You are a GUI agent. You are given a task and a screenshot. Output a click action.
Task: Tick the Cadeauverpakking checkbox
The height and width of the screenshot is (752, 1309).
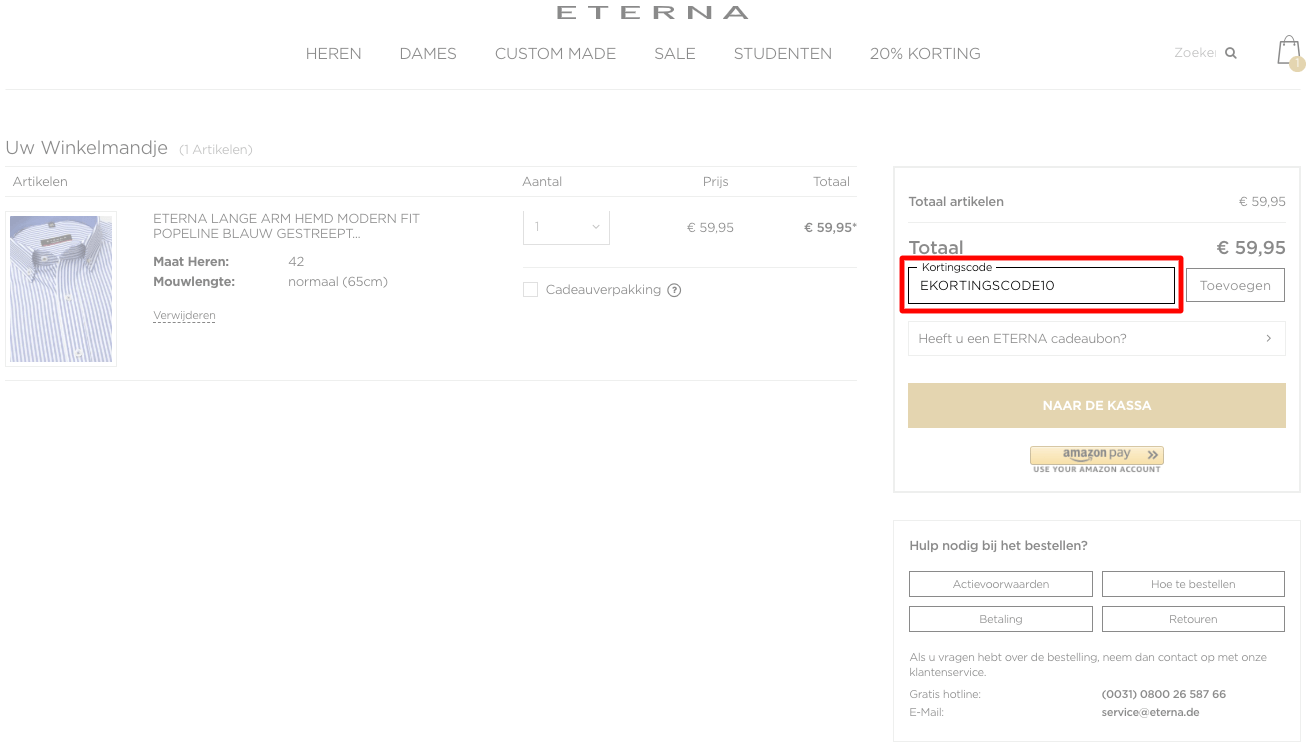(x=530, y=290)
